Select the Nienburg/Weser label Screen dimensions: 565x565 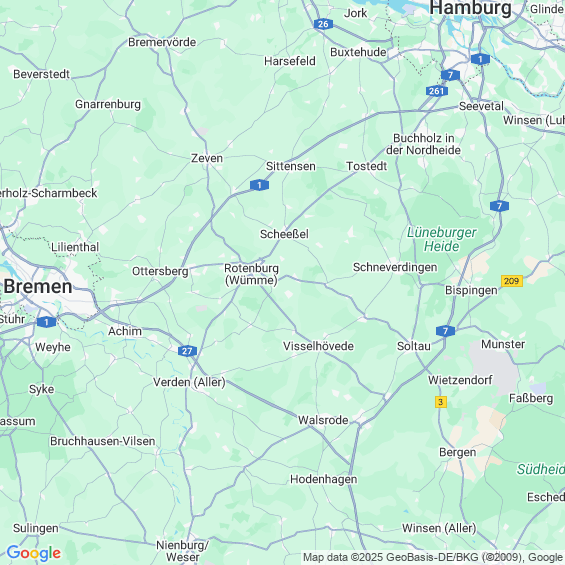click(x=182, y=551)
